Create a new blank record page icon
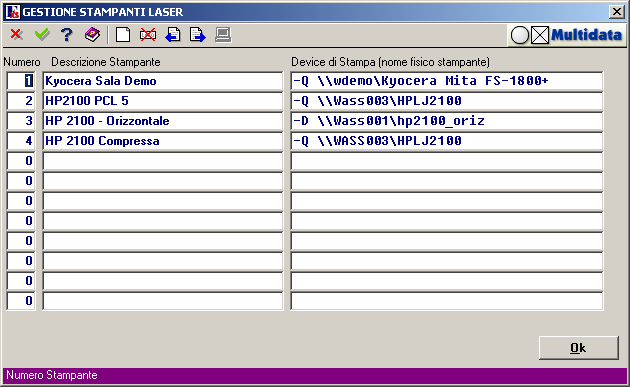Viewport: 630px width, 387px height. coord(123,35)
